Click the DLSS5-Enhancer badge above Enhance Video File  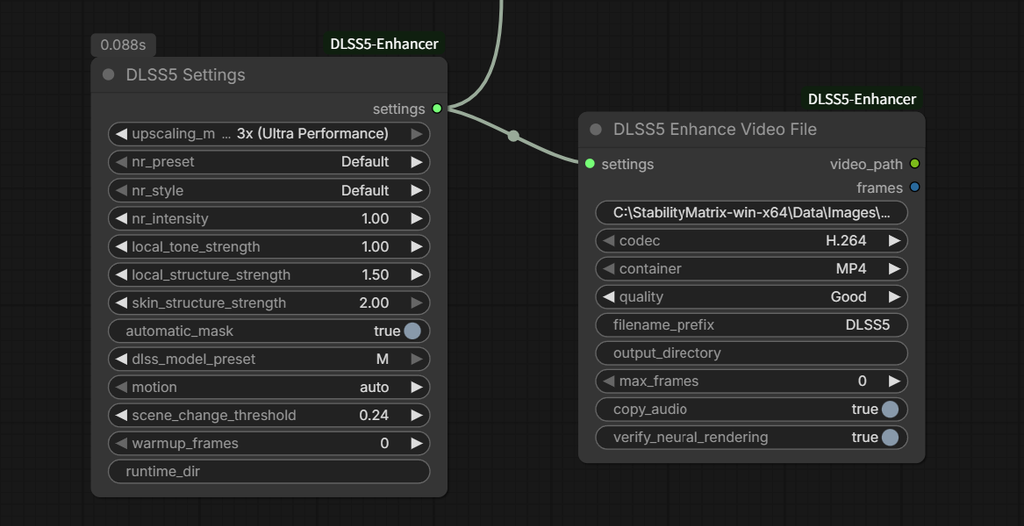(x=862, y=99)
